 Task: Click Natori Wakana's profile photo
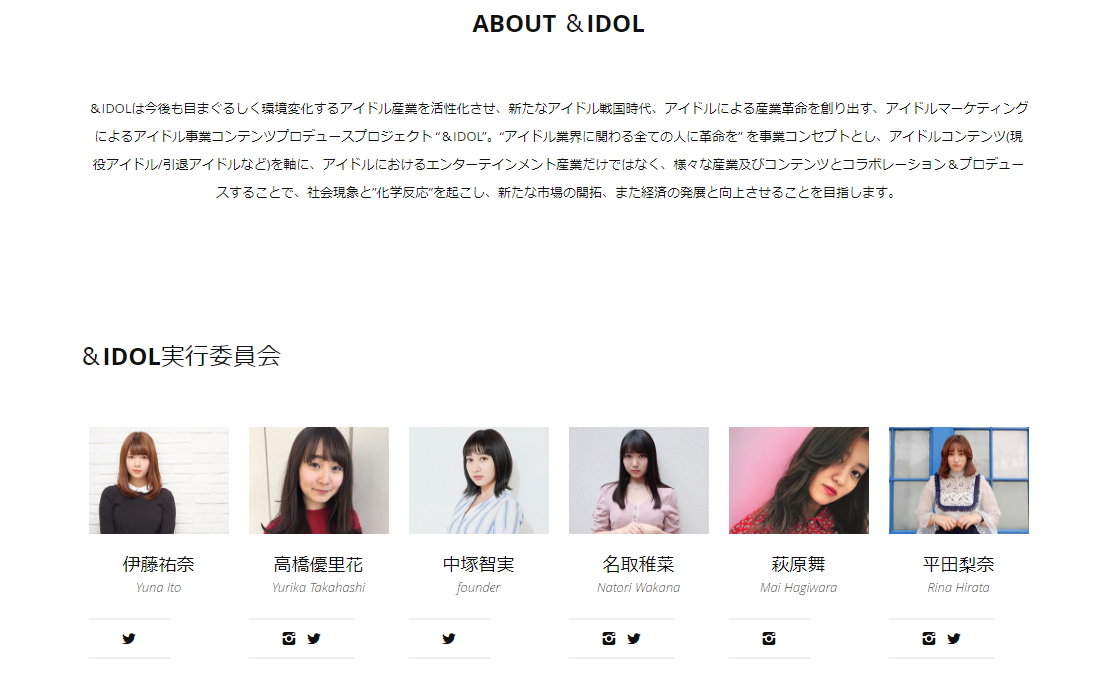639,480
